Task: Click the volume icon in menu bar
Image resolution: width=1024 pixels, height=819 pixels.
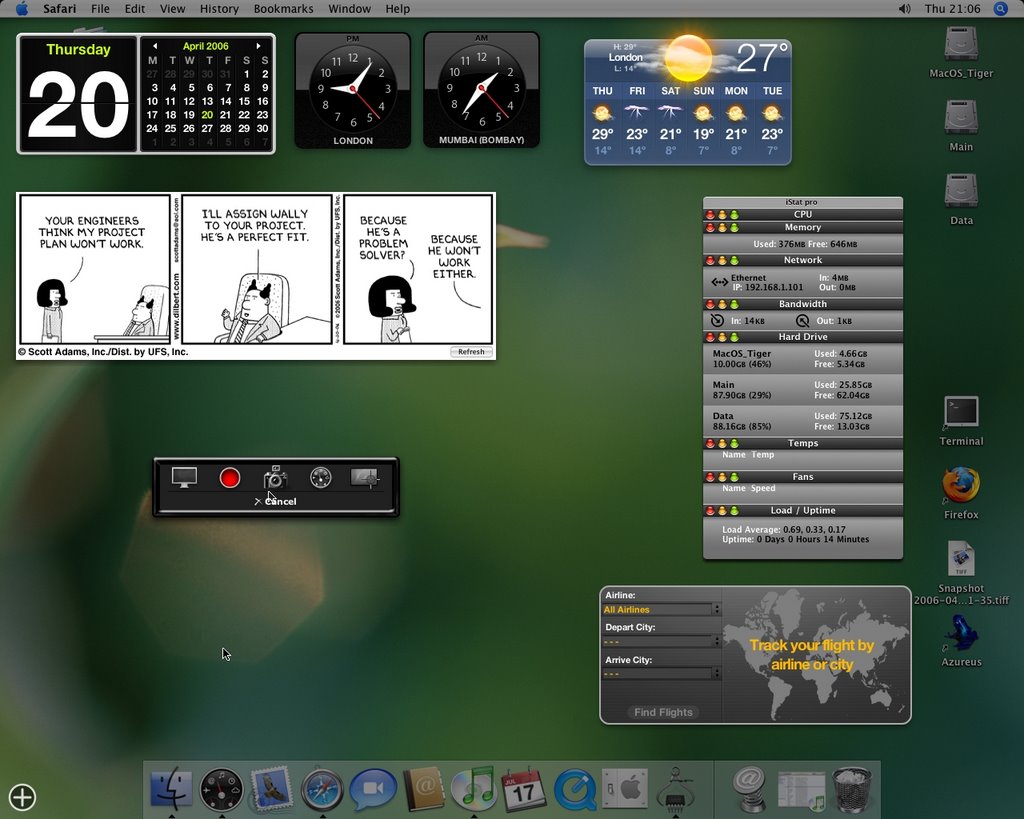Action: pyautogui.click(x=904, y=8)
